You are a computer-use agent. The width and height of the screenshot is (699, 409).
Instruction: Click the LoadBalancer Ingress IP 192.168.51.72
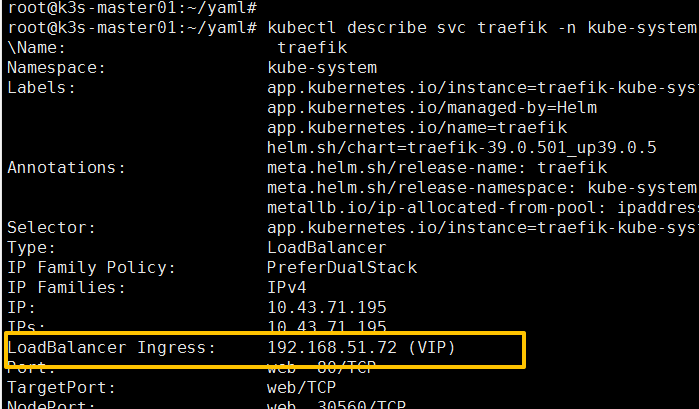tap(332, 348)
